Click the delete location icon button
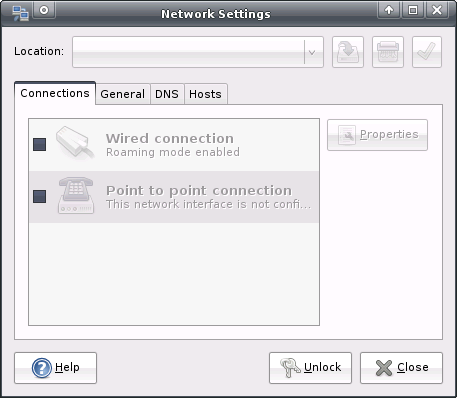The width and height of the screenshot is (457, 398). pos(388,52)
